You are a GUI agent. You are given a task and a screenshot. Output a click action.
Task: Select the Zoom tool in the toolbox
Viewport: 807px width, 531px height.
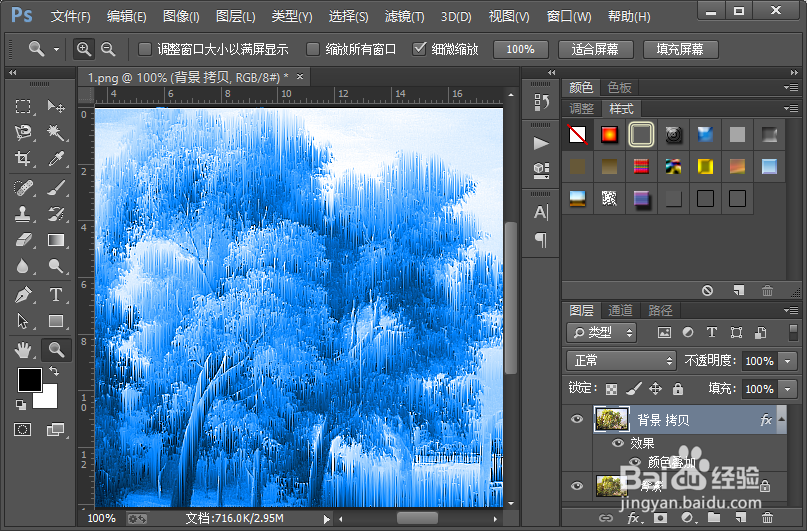tap(56, 350)
